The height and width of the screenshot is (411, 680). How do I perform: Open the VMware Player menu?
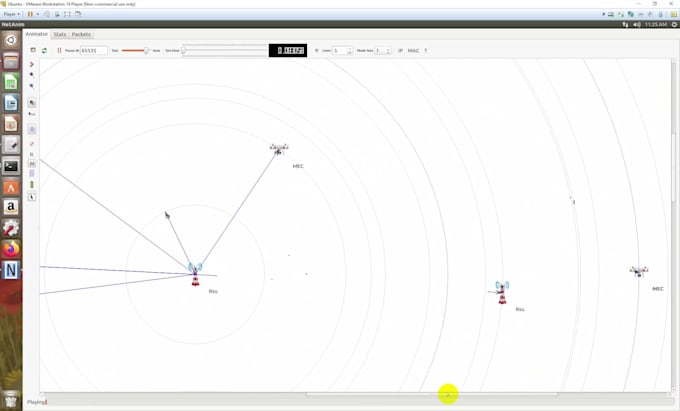12,14
